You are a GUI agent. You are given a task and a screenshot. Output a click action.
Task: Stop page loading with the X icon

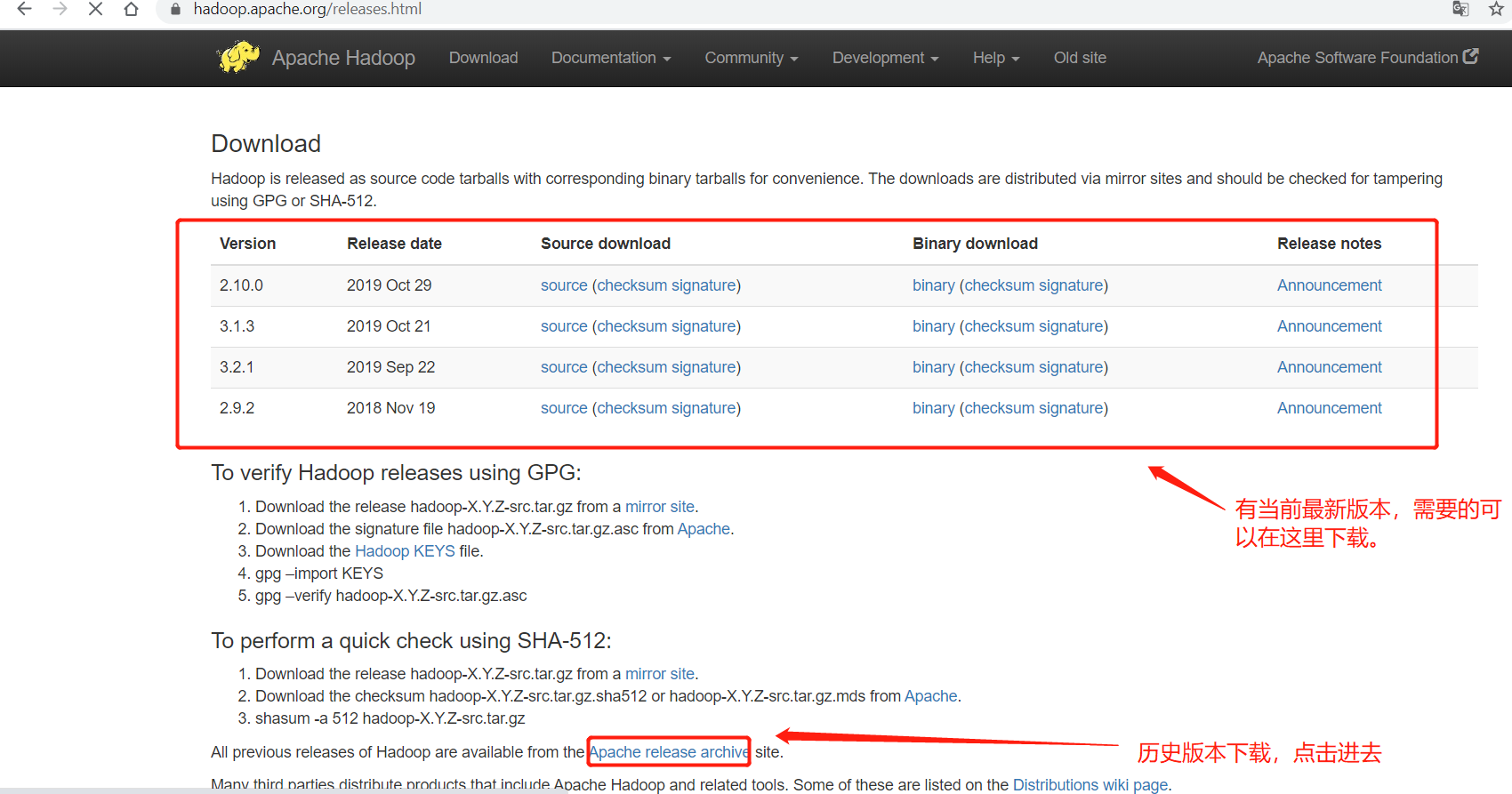(x=95, y=9)
